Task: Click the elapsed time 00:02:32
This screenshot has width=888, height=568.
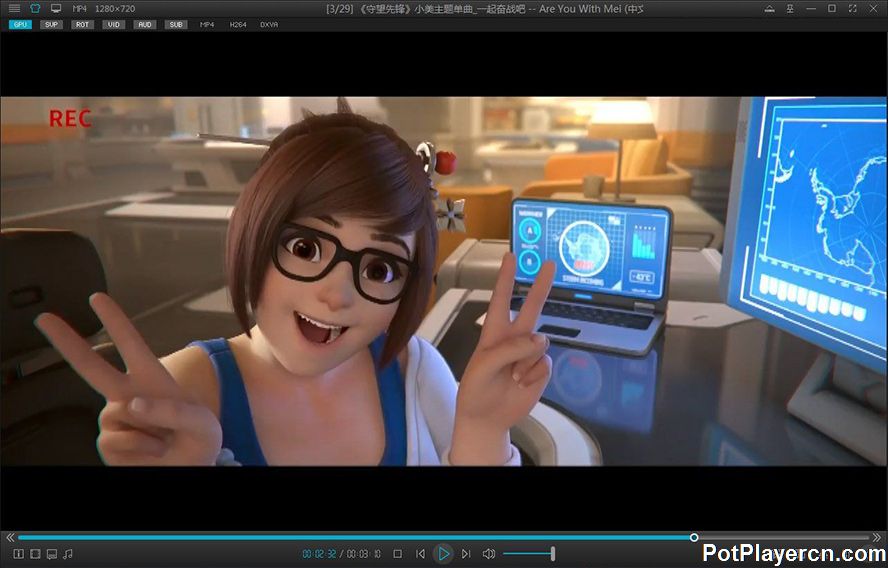Action: pyautogui.click(x=319, y=554)
